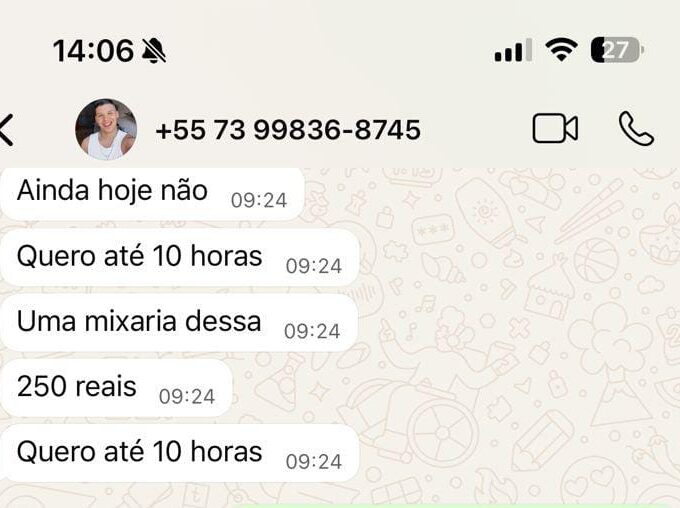Tap the word "hoje" in the message
Screen dimensions: 680x508
[x=125, y=191]
